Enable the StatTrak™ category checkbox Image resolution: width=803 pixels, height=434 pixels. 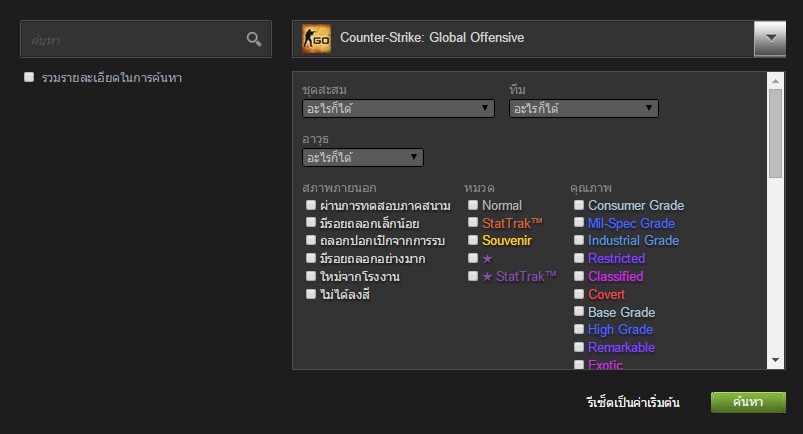click(473, 223)
